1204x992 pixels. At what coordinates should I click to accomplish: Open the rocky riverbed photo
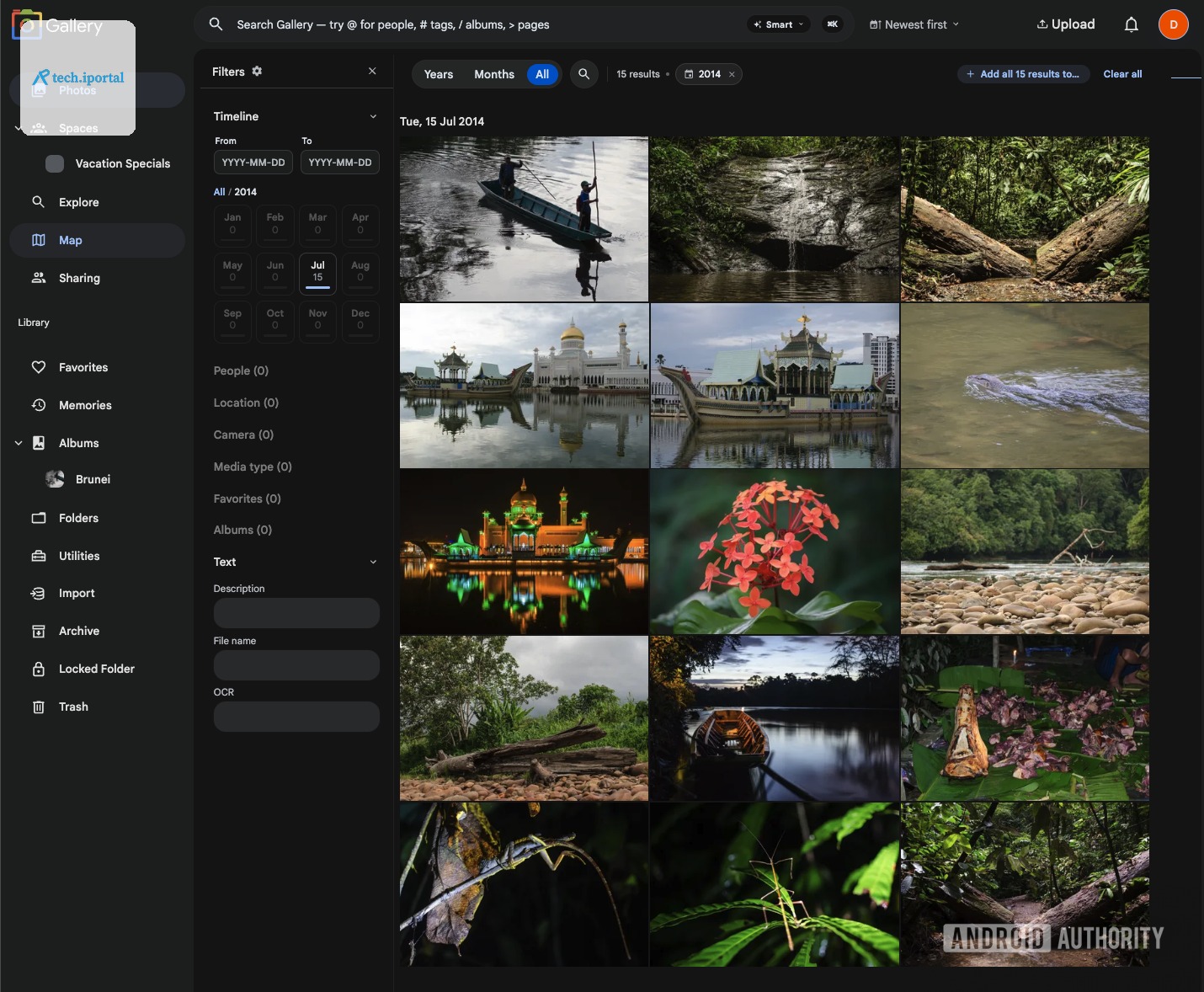pos(1025,552)
